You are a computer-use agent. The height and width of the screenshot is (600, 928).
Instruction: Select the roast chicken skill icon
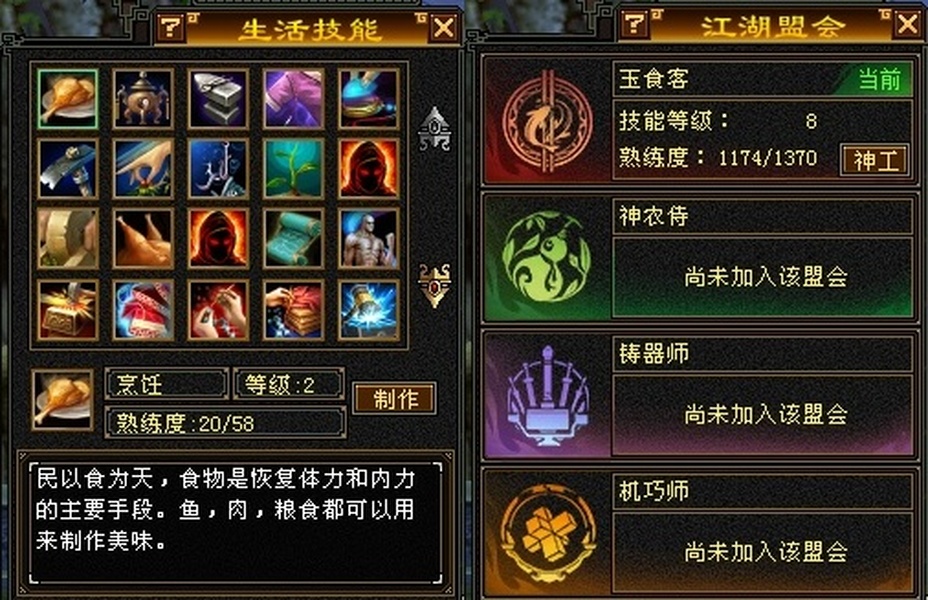[x=143, y=238]
